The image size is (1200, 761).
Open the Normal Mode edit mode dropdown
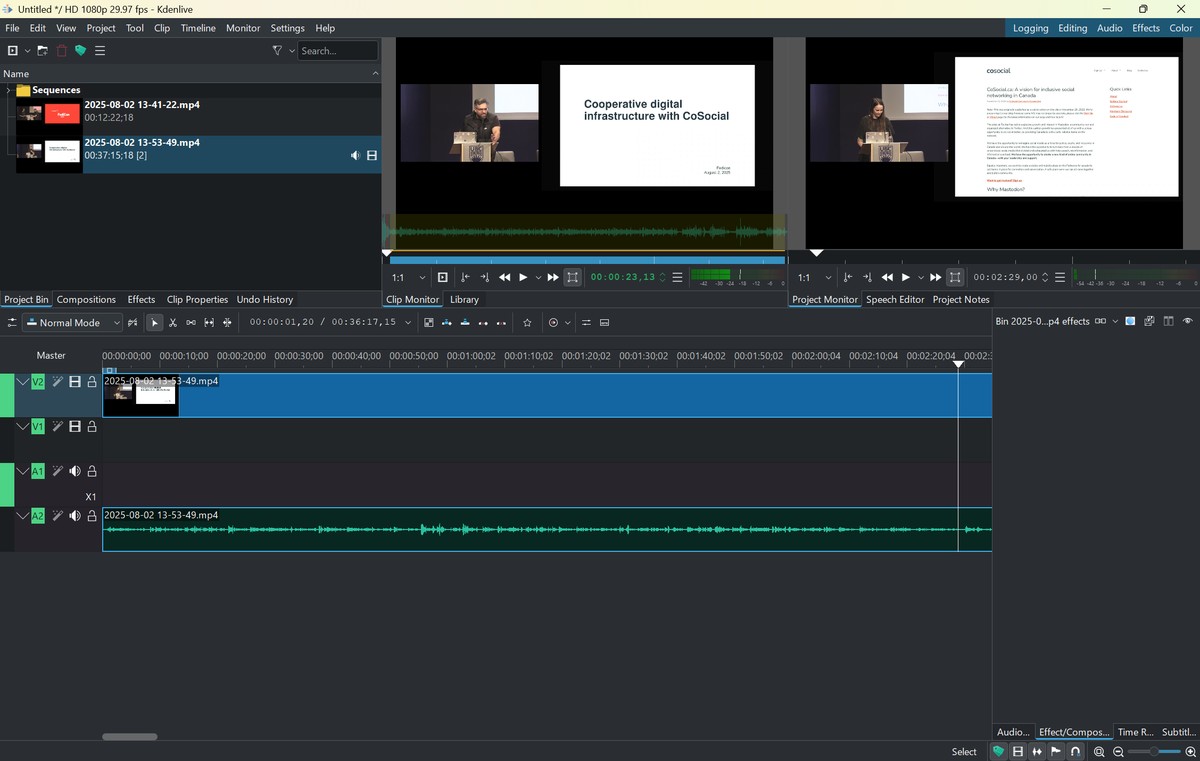(72, 323)
